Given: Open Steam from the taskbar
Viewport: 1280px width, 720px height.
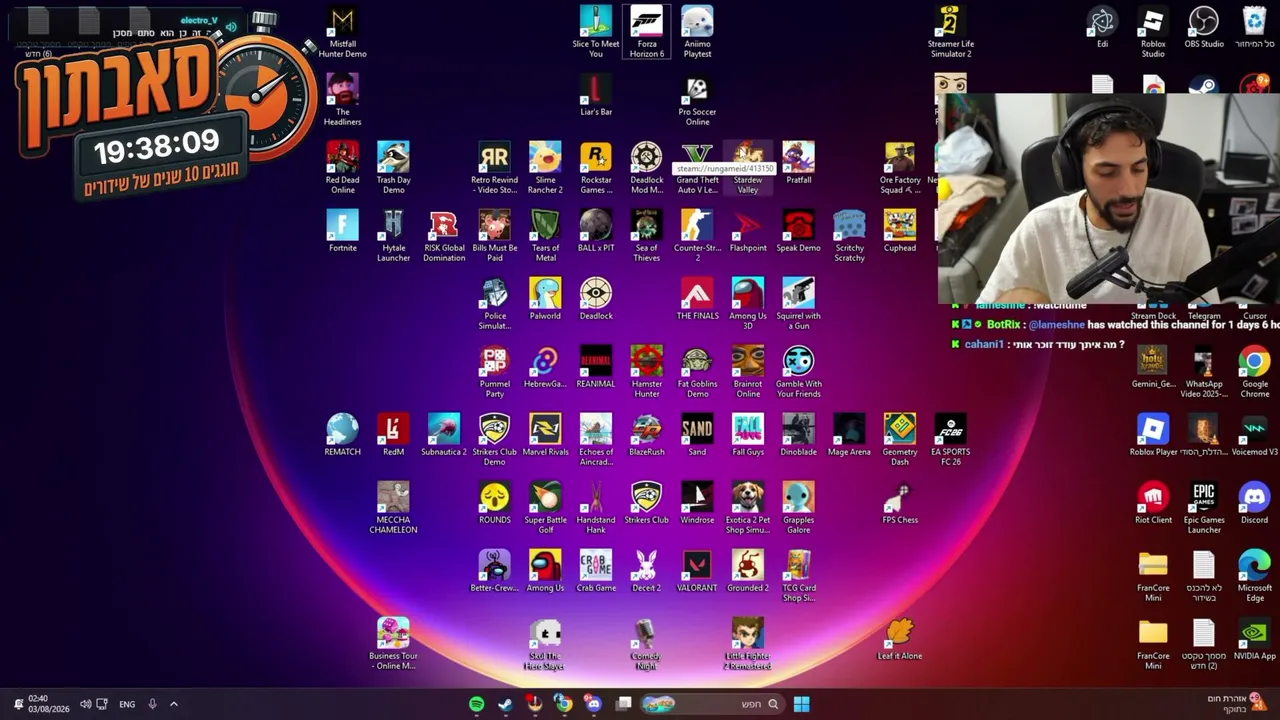Looking at the screenshot, I should [506, 704].
